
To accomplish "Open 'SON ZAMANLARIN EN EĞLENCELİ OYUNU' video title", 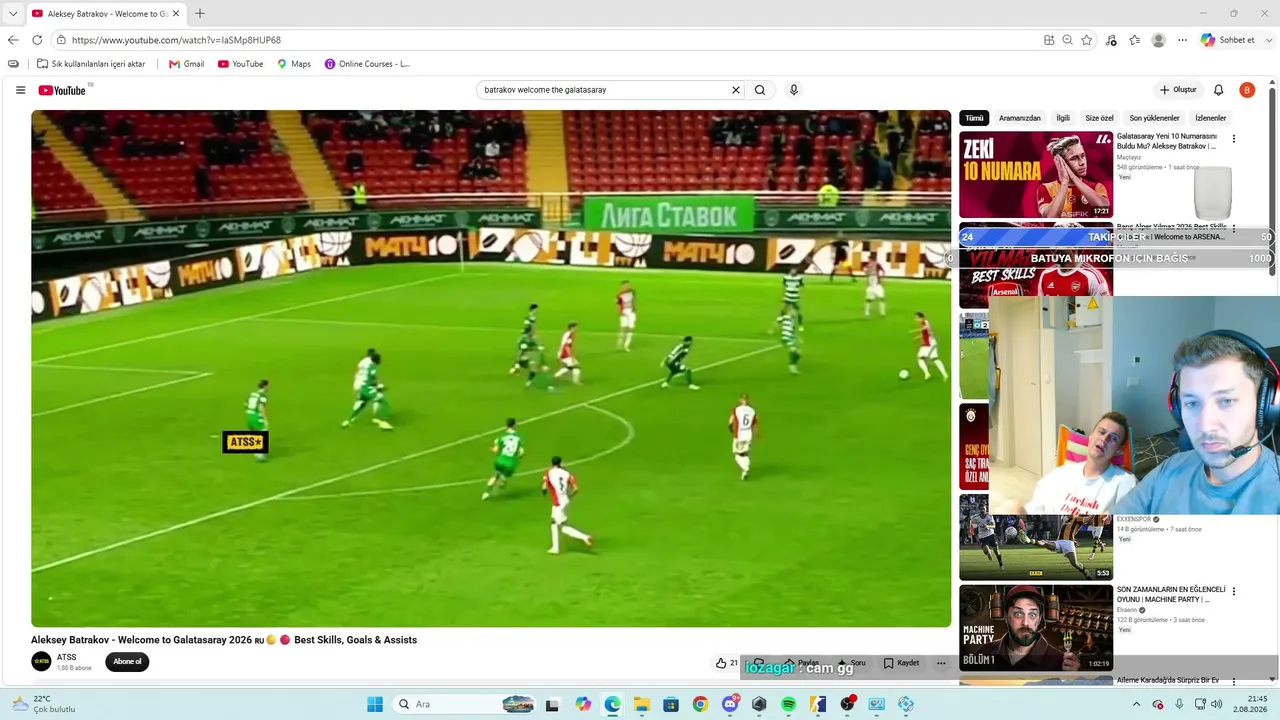I will (x=1171, y=595).
